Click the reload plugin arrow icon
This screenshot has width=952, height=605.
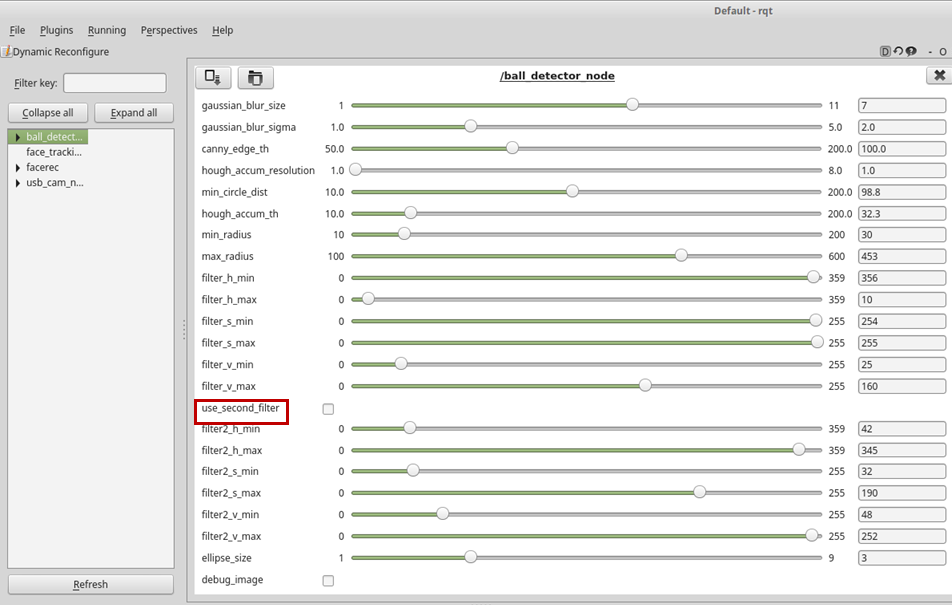pyautogui.click(x=898, y=52)
